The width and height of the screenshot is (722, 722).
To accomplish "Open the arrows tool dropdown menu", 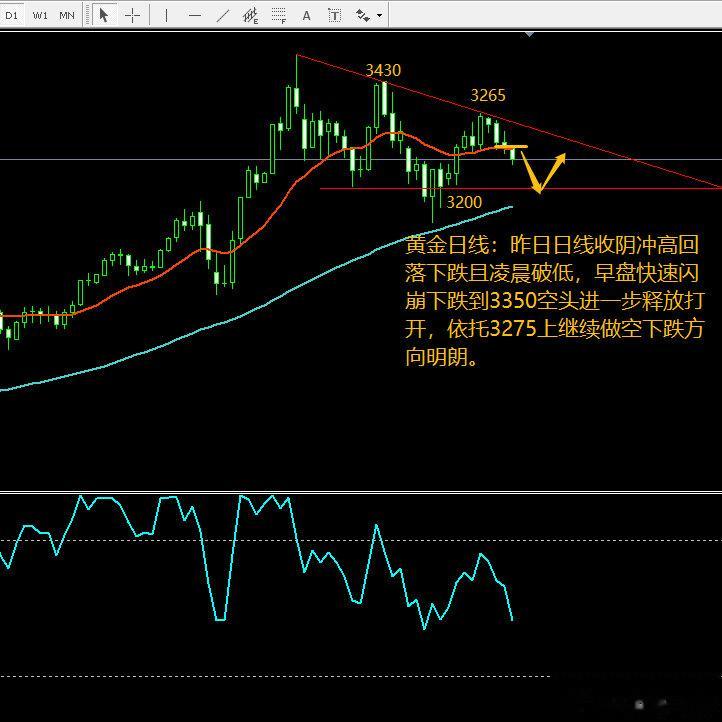I will 379,16.
